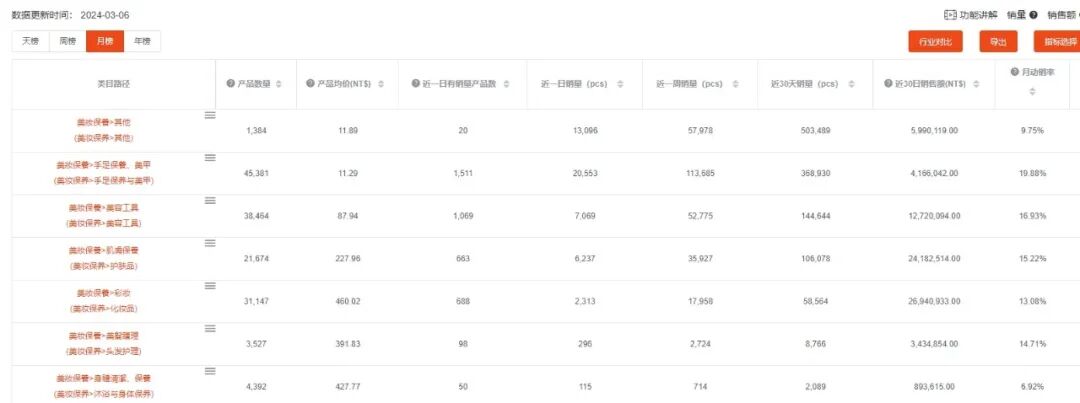The height and width of the screenshot is (403, 1080).
Task: Sort by 月动销率 sort arrows
Action: [1032, 92]
